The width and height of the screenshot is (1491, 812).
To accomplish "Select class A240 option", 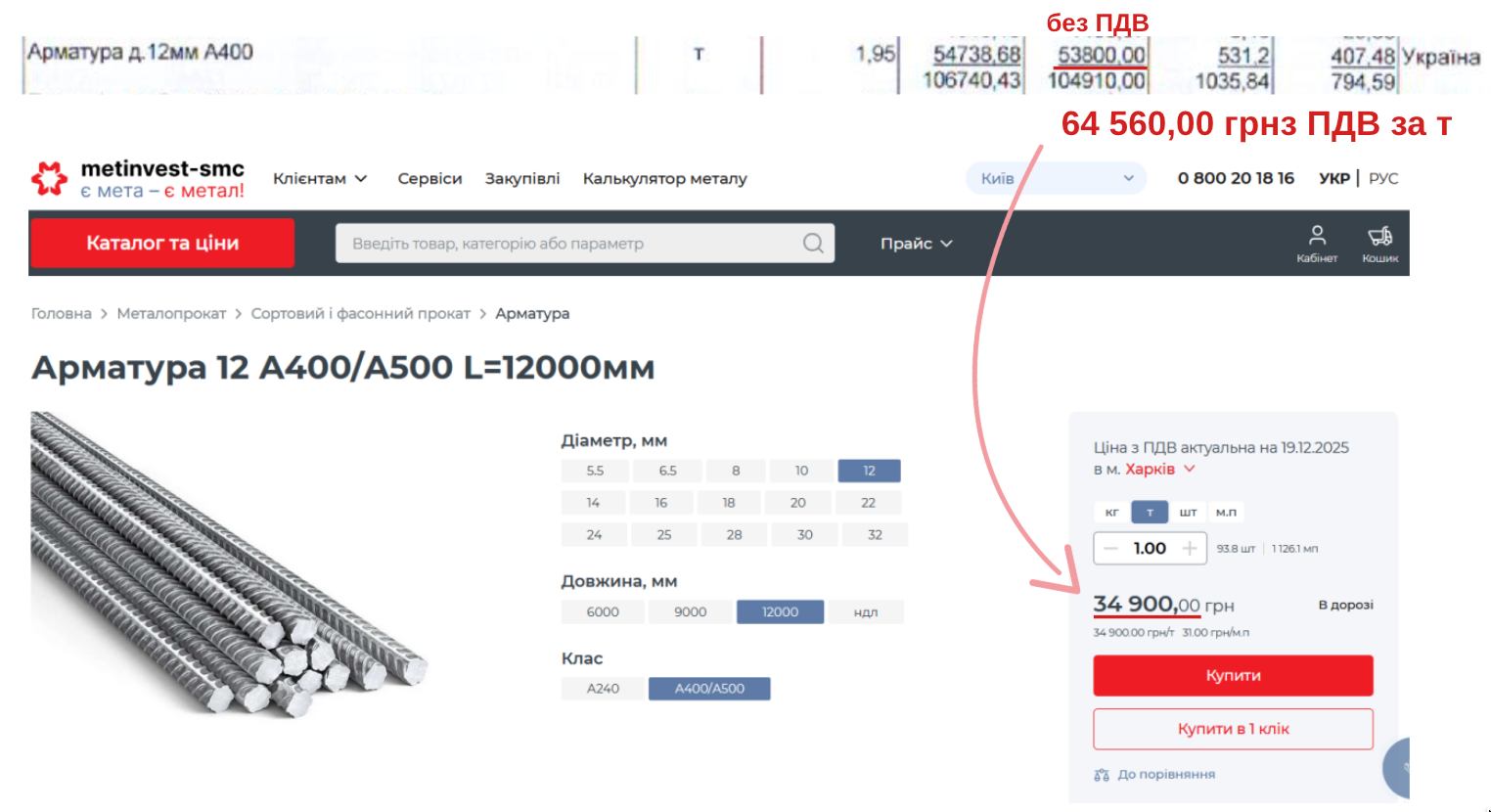I will [603, 689].
